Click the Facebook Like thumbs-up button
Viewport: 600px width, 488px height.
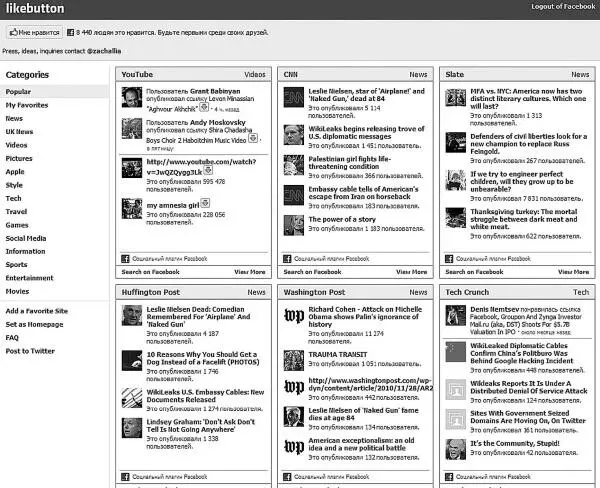(x=34, y=33)
